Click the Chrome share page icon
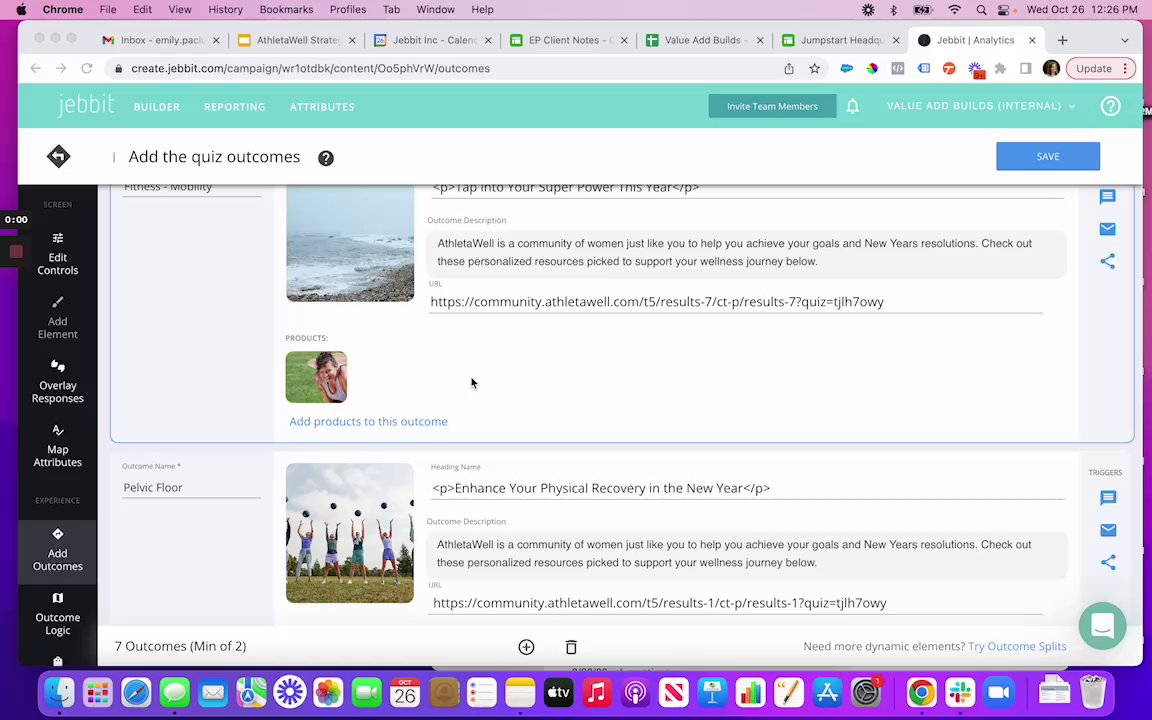Image resolution: width=1152 pixels, height=720 pixels. [x=788, y=68]
